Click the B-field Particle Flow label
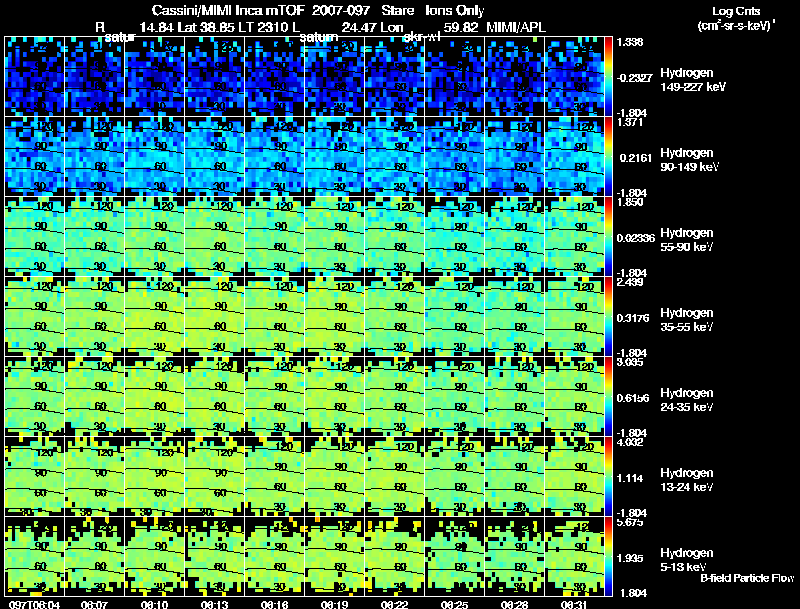This screenshot has width=800, height=609. point(747,578)
